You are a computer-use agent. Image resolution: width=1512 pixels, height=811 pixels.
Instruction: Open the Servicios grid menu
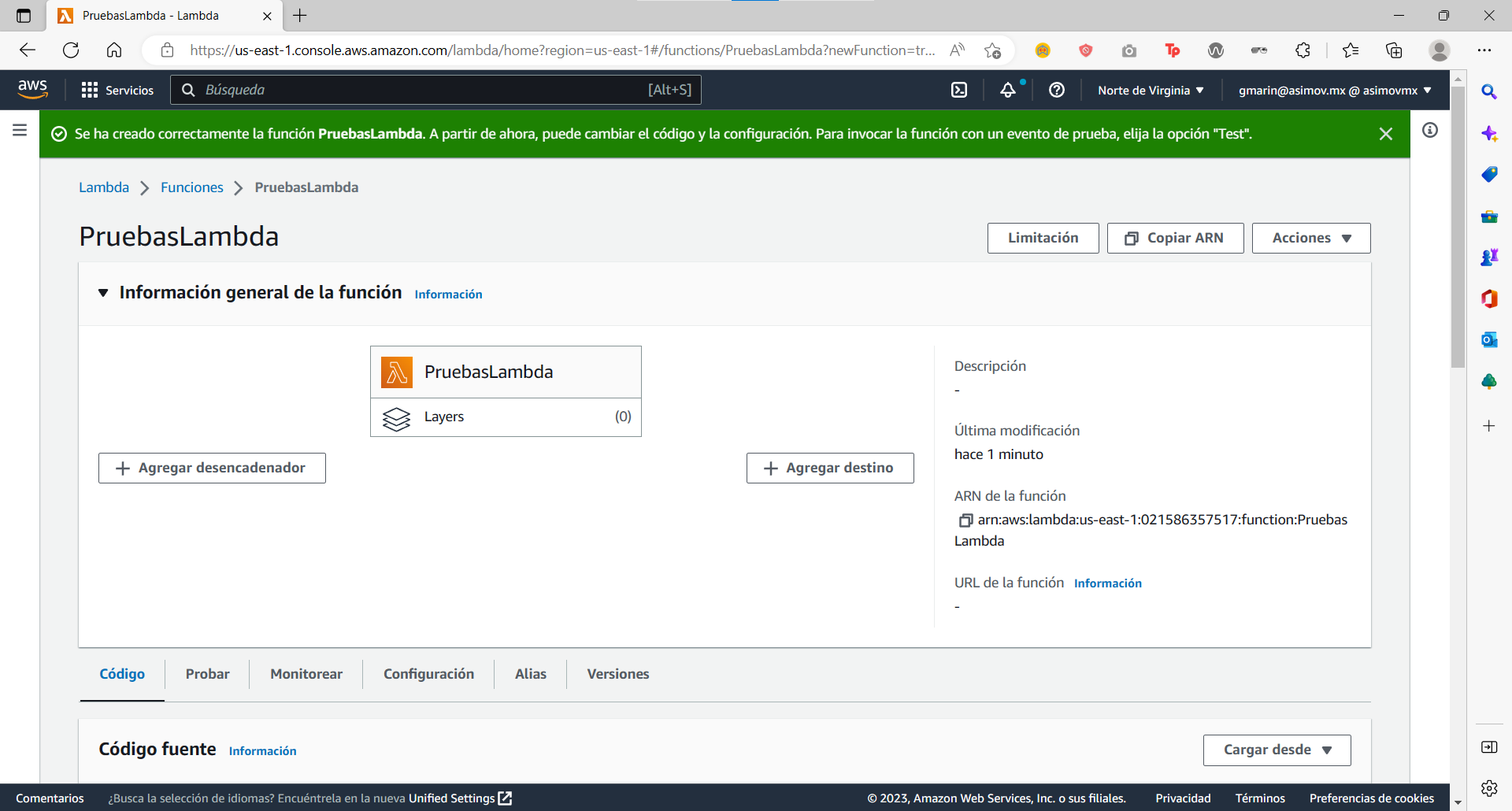[x=118, y=90]
